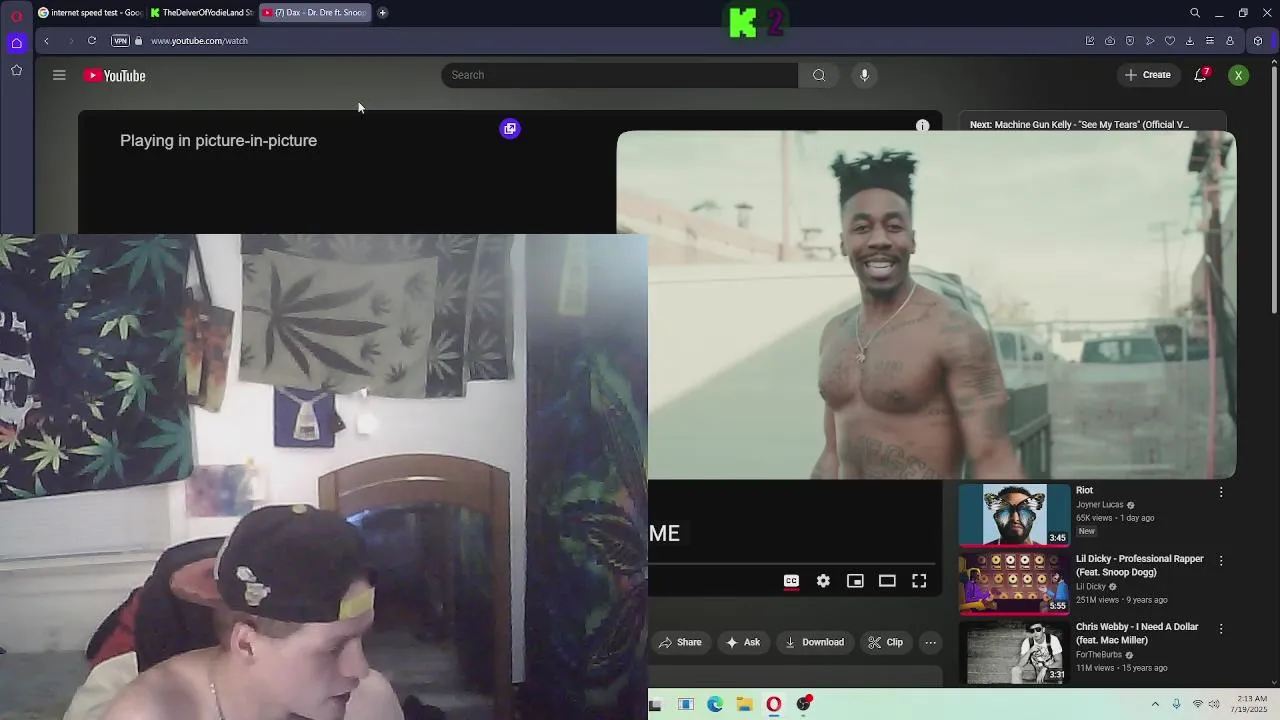
Task: Open the YouTube guide hamburger menu
Action: 59,75
